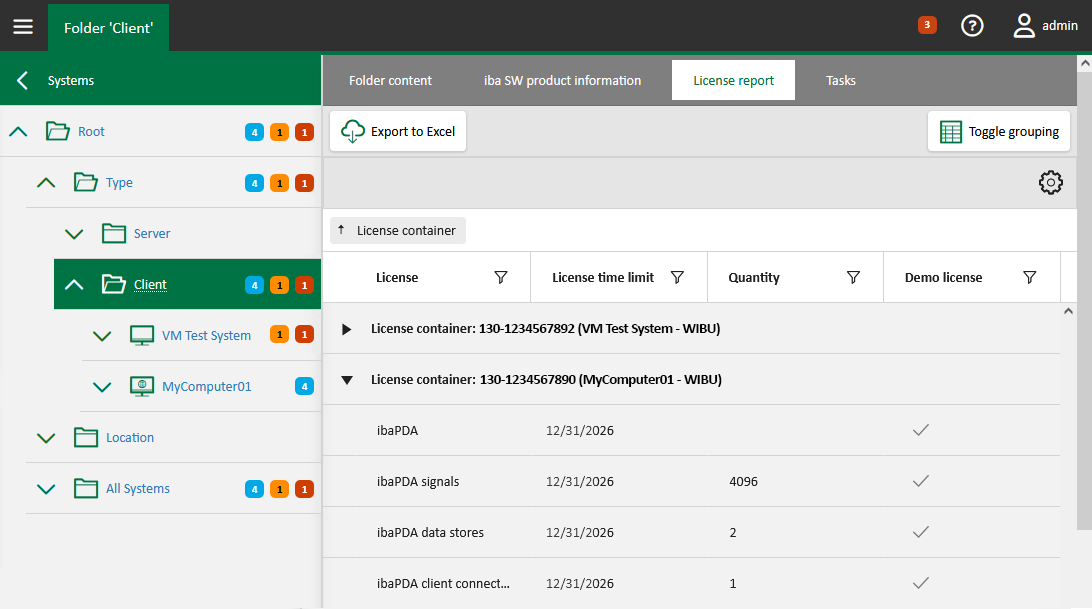Open filter for the Quantity column

tap(853, 278)
